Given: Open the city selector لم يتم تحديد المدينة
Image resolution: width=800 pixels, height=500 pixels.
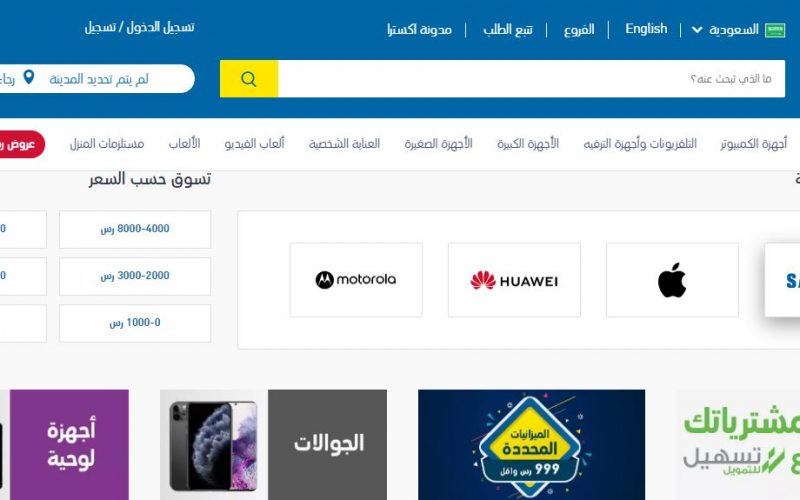Looking at the screenshot, I should pyautogui.click(x=98, y=79).
